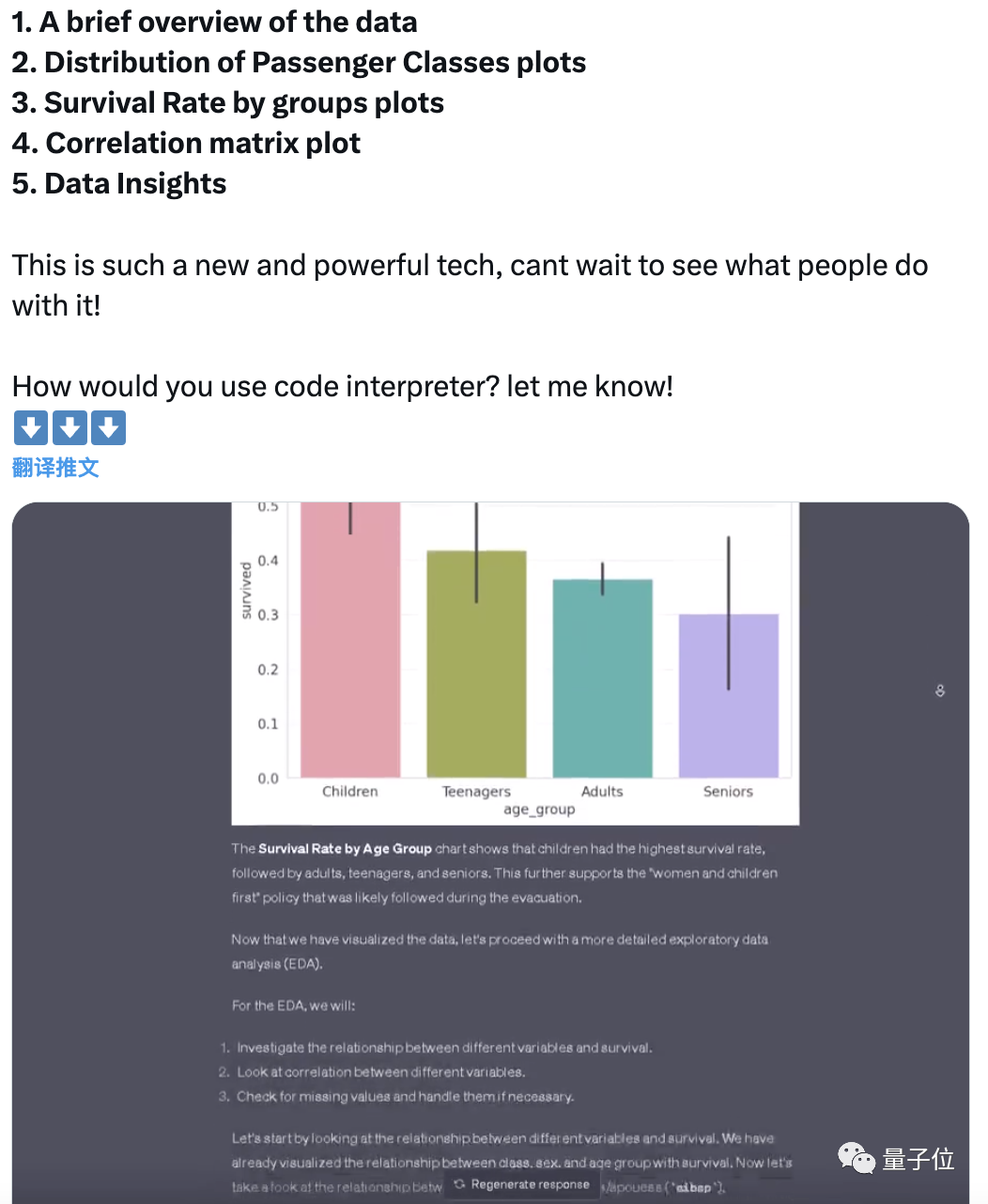Click the 翻译推文 translate tweet link

[x=55, y=468]
